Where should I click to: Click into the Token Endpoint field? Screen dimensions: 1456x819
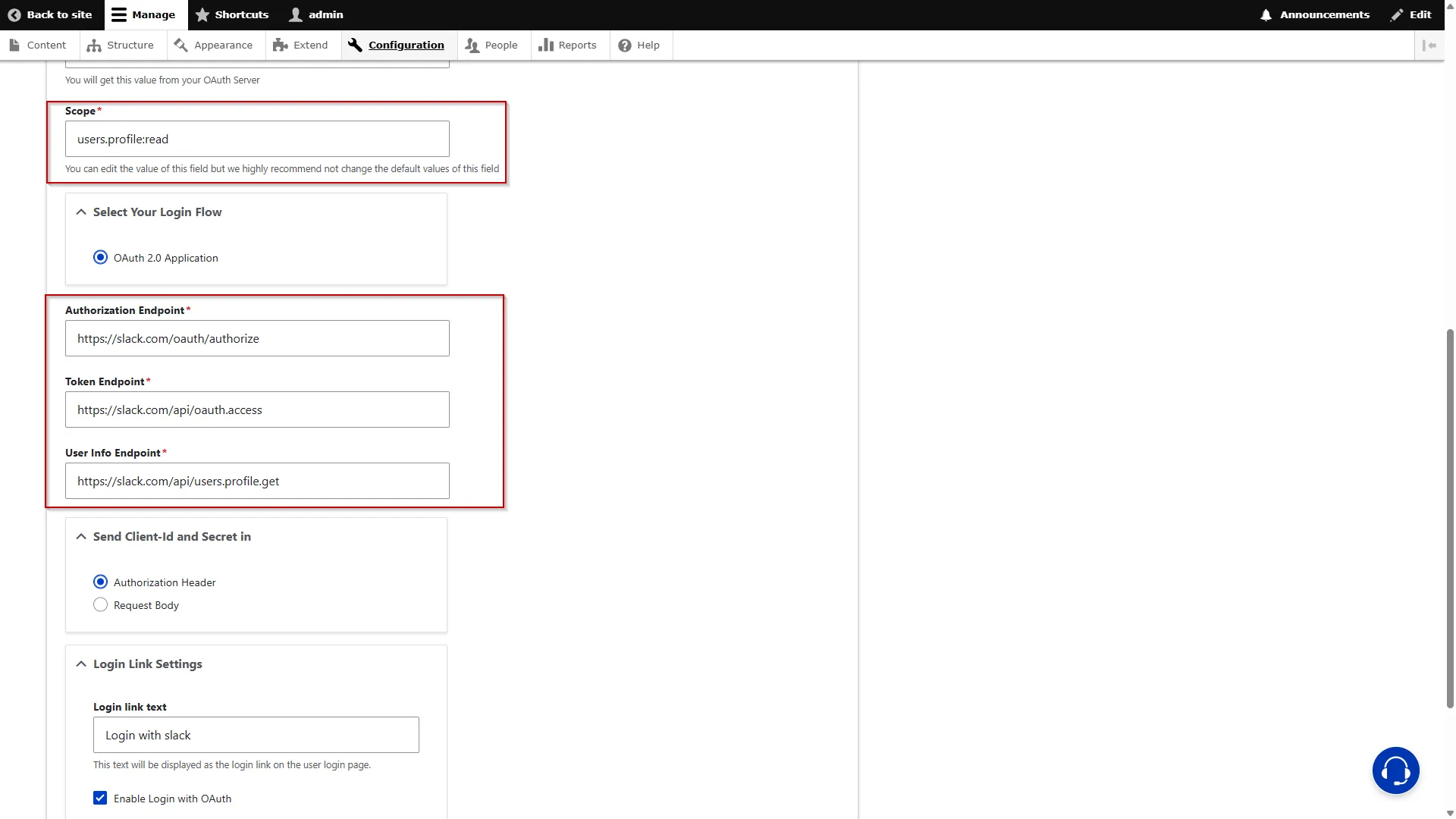coord(257,409)
